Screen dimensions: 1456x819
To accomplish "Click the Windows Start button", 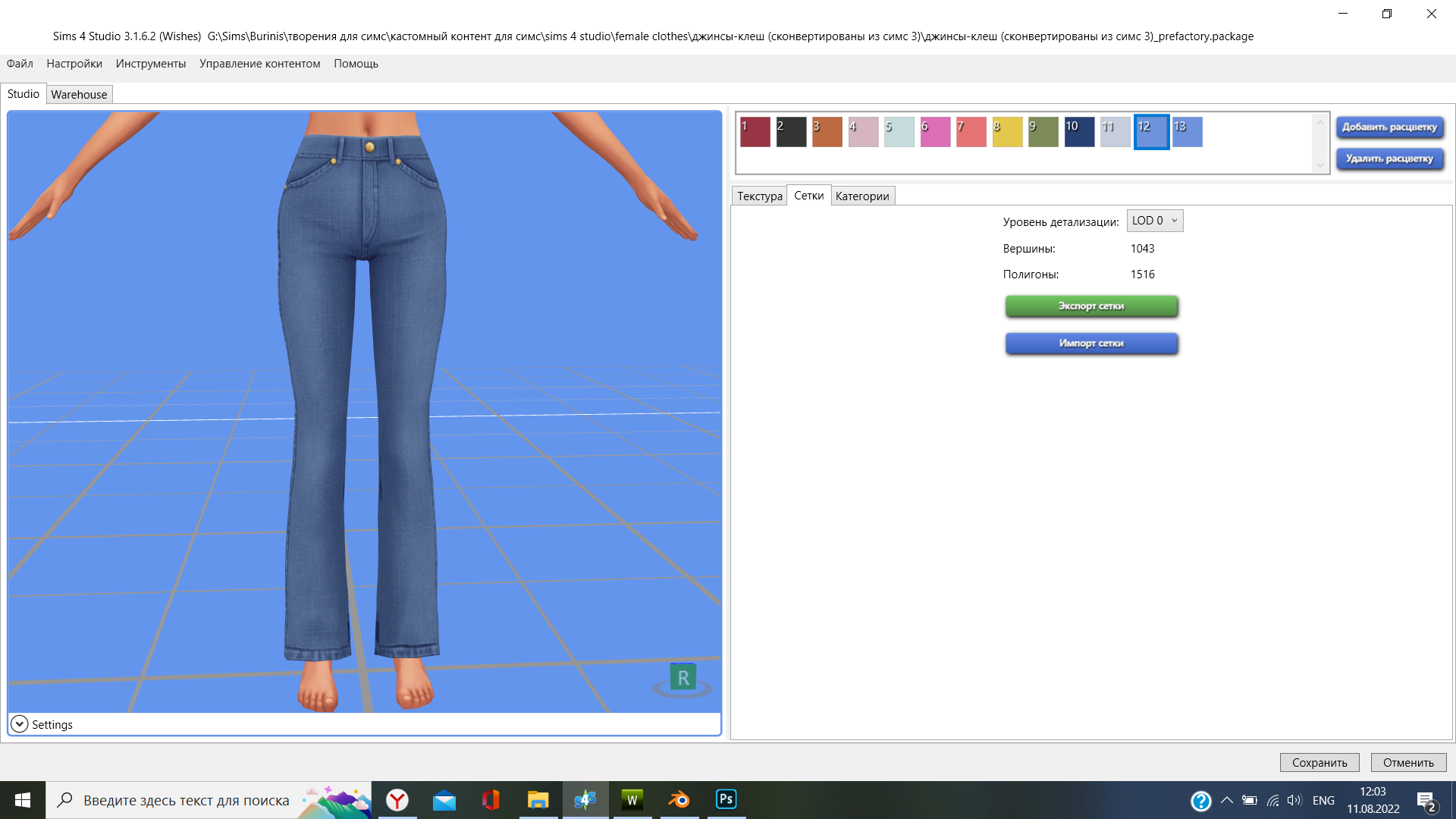I will [23, 800].
